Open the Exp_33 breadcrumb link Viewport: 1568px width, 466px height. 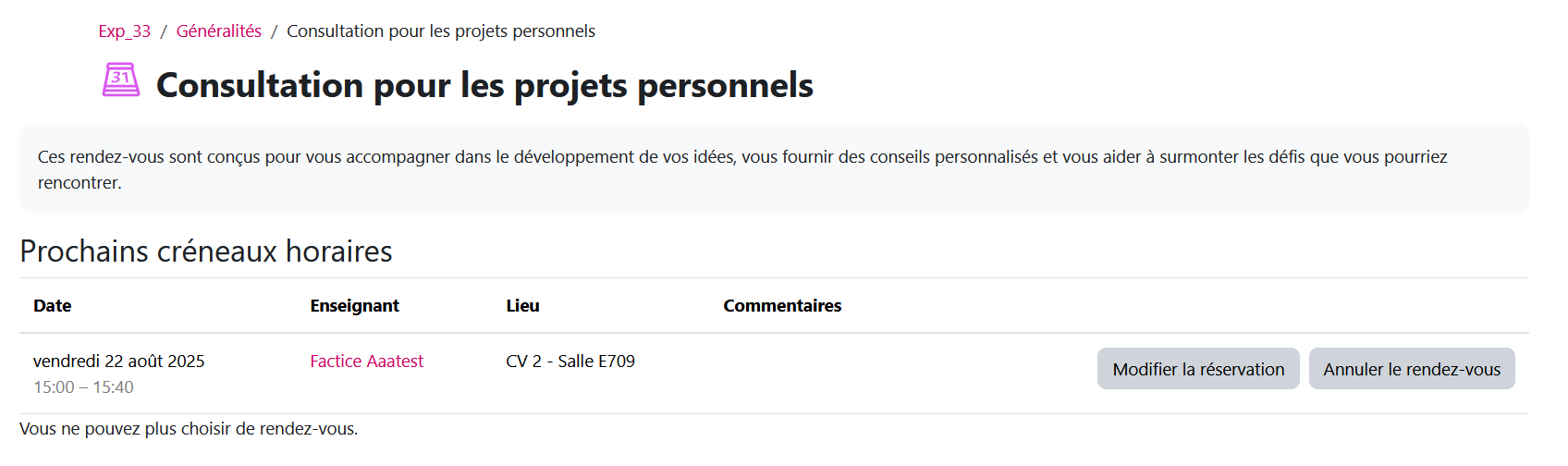click(x=124, y=31)
